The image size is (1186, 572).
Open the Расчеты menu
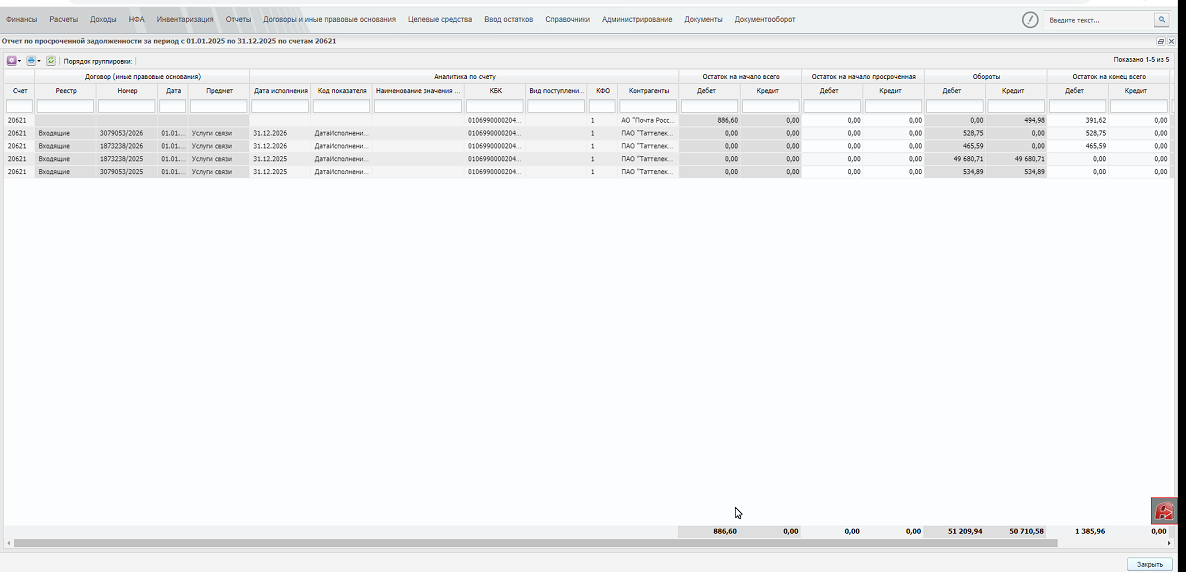point(64,20)
